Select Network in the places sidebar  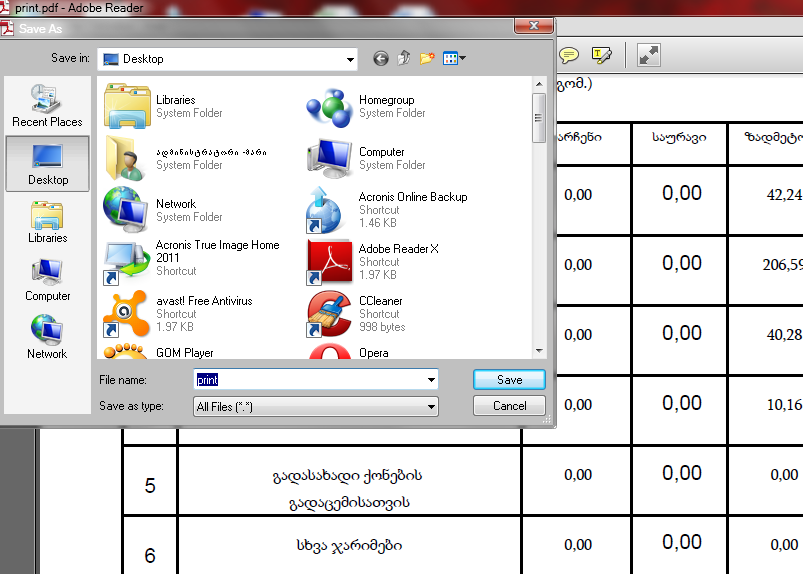click(47, 338)
